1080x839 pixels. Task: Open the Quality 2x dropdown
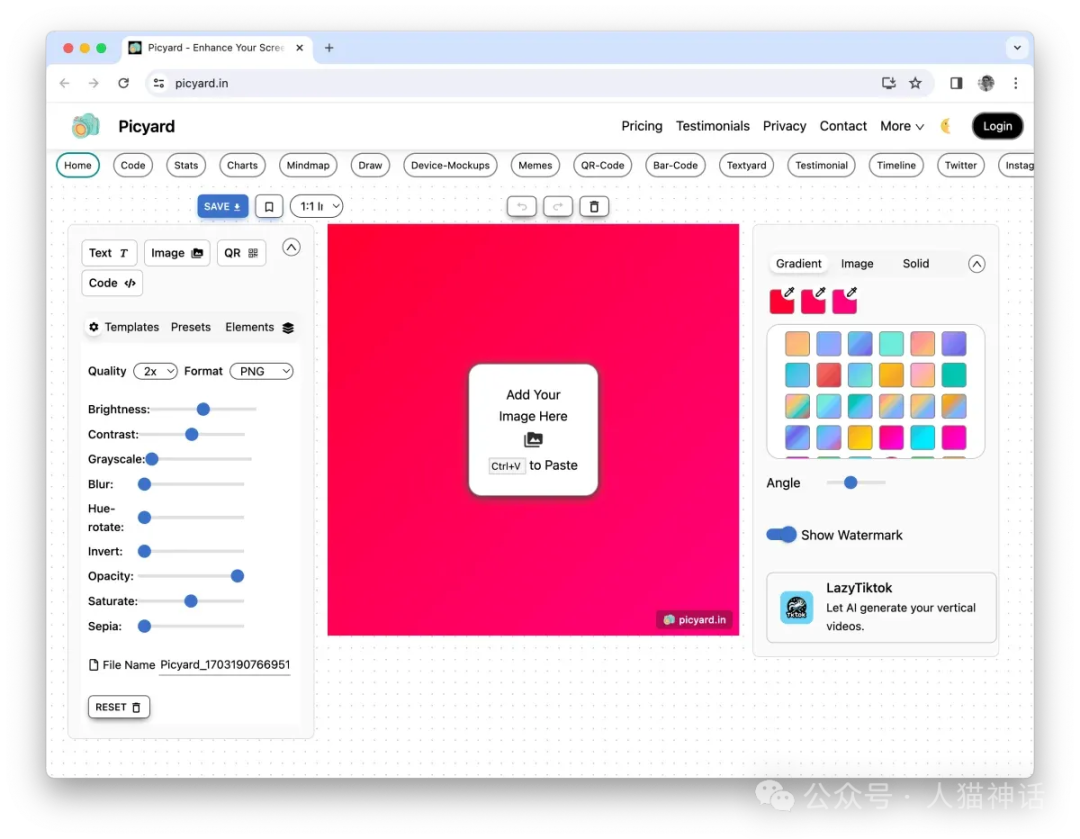[x=155, y=371]
